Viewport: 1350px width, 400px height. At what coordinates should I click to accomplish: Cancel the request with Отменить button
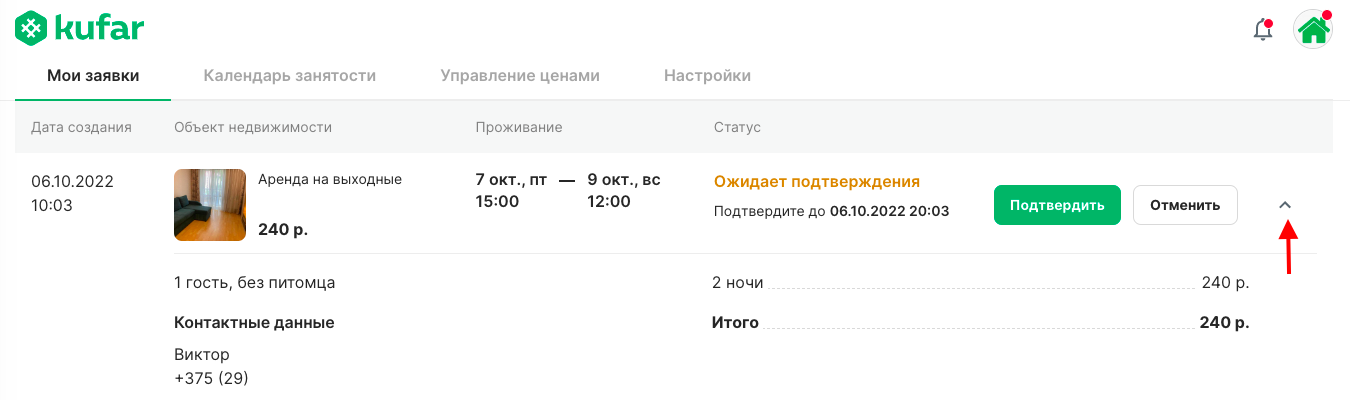click(1185, 205)
